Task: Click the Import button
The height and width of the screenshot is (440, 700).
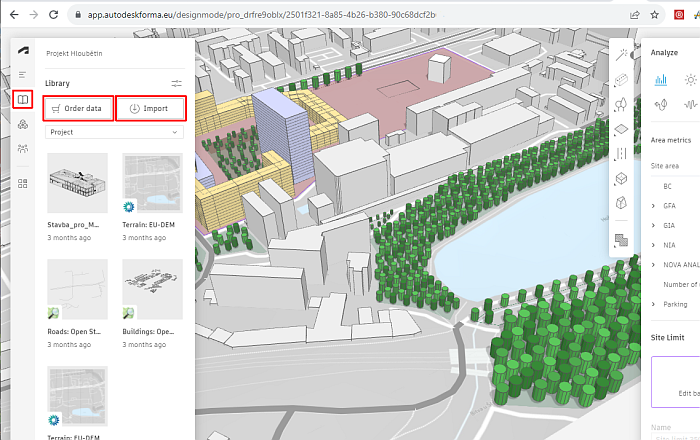Action: click(x=150, y=108)
